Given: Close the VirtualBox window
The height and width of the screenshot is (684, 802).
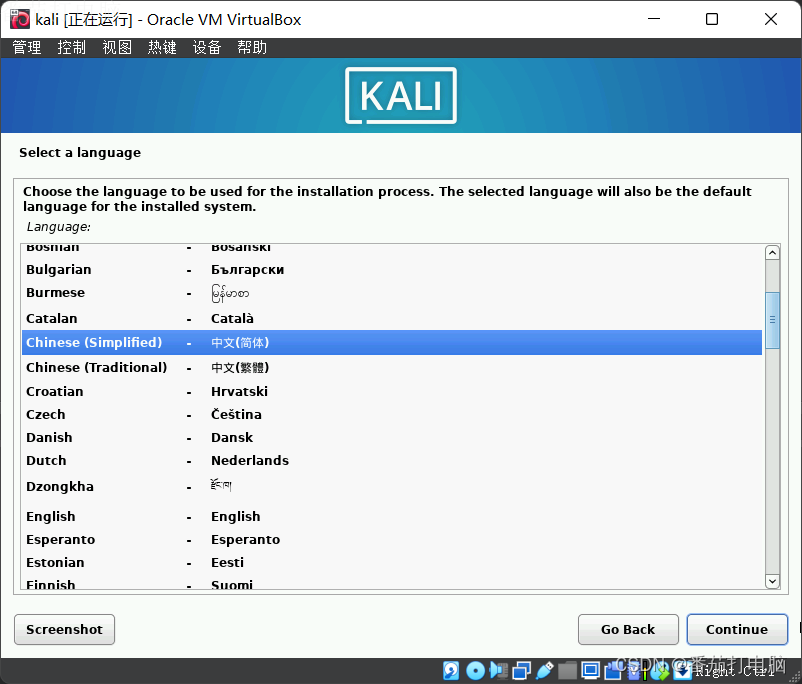Looking at the screenshot, I should pos(771,19).
